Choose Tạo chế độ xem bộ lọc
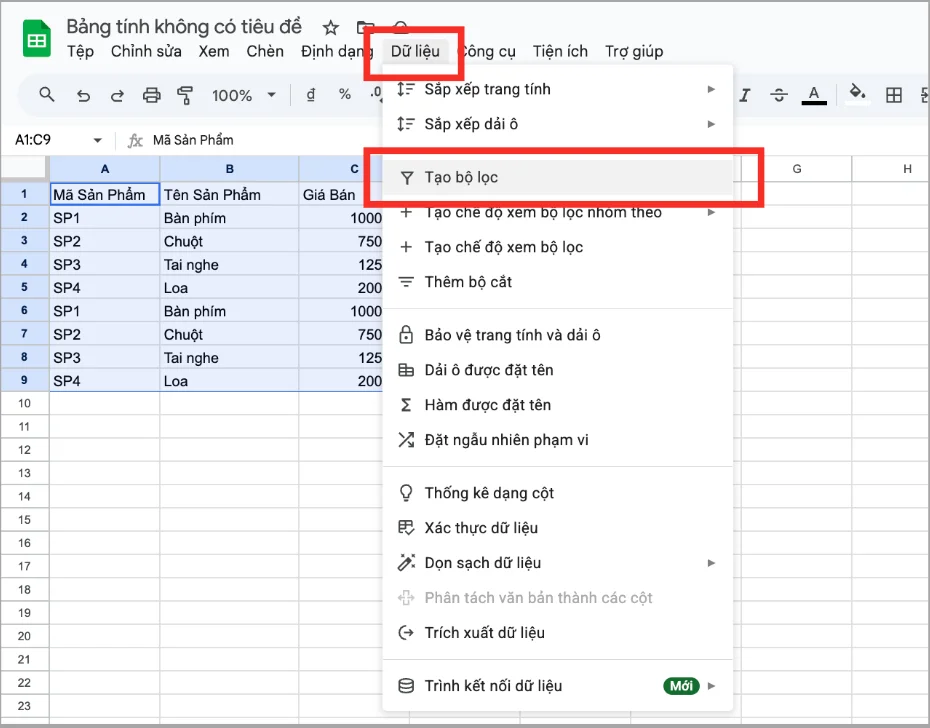Image resolution: width=930 pixels, height=728 pixels. pyautogui.click(x=558, y=247)
